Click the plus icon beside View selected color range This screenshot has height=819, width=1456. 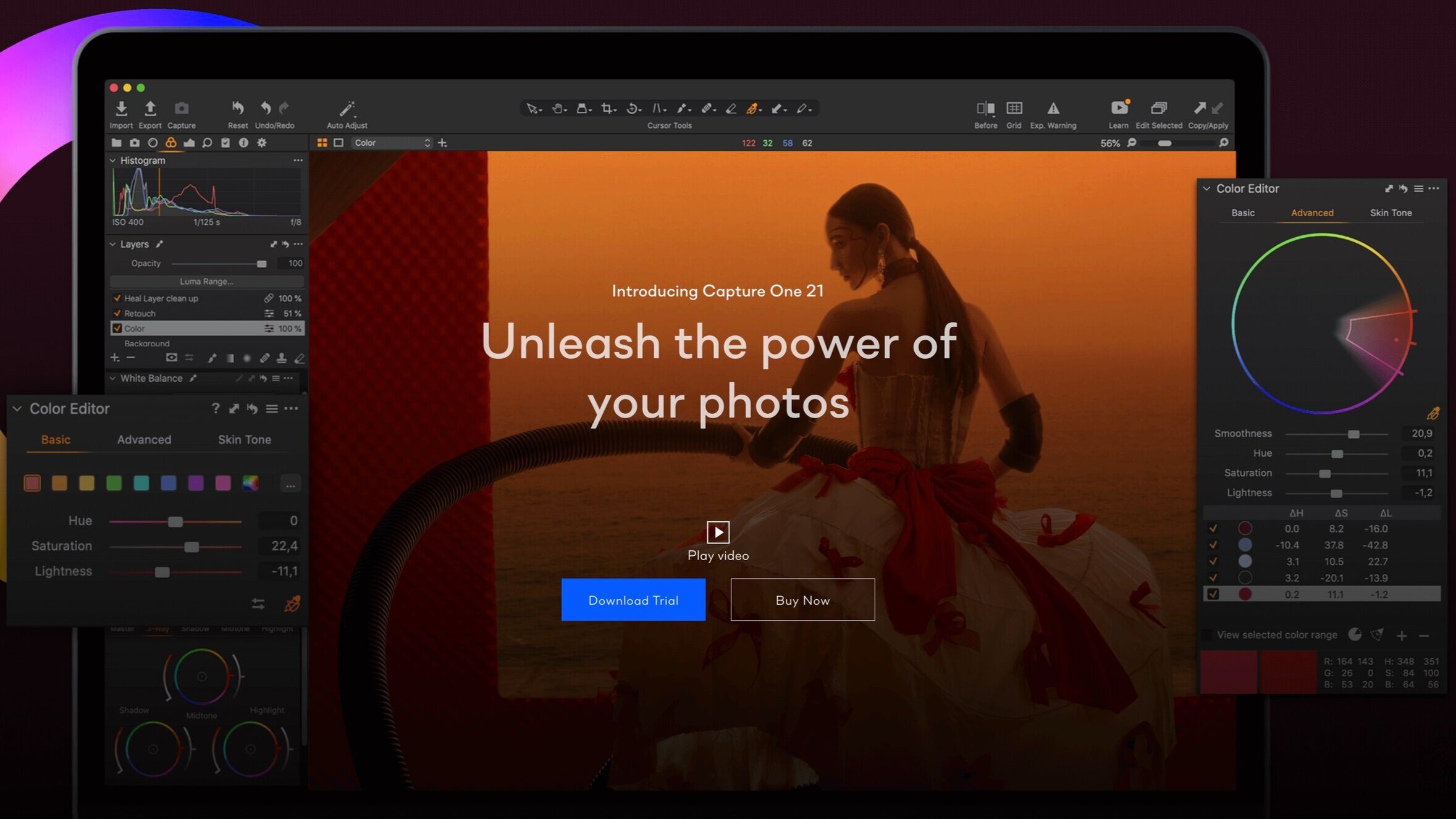(1402, 635)
